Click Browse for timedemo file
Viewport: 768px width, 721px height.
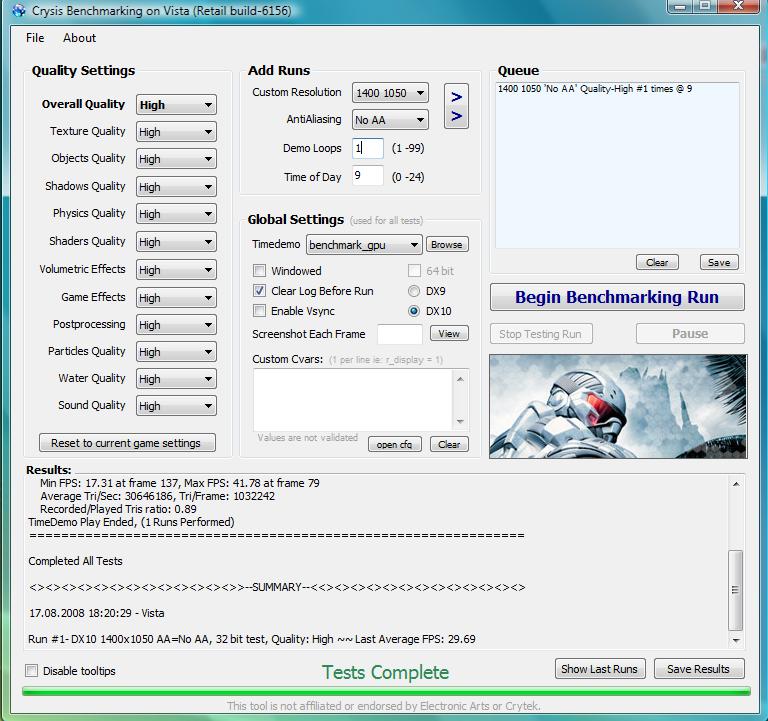click(447, 244)
